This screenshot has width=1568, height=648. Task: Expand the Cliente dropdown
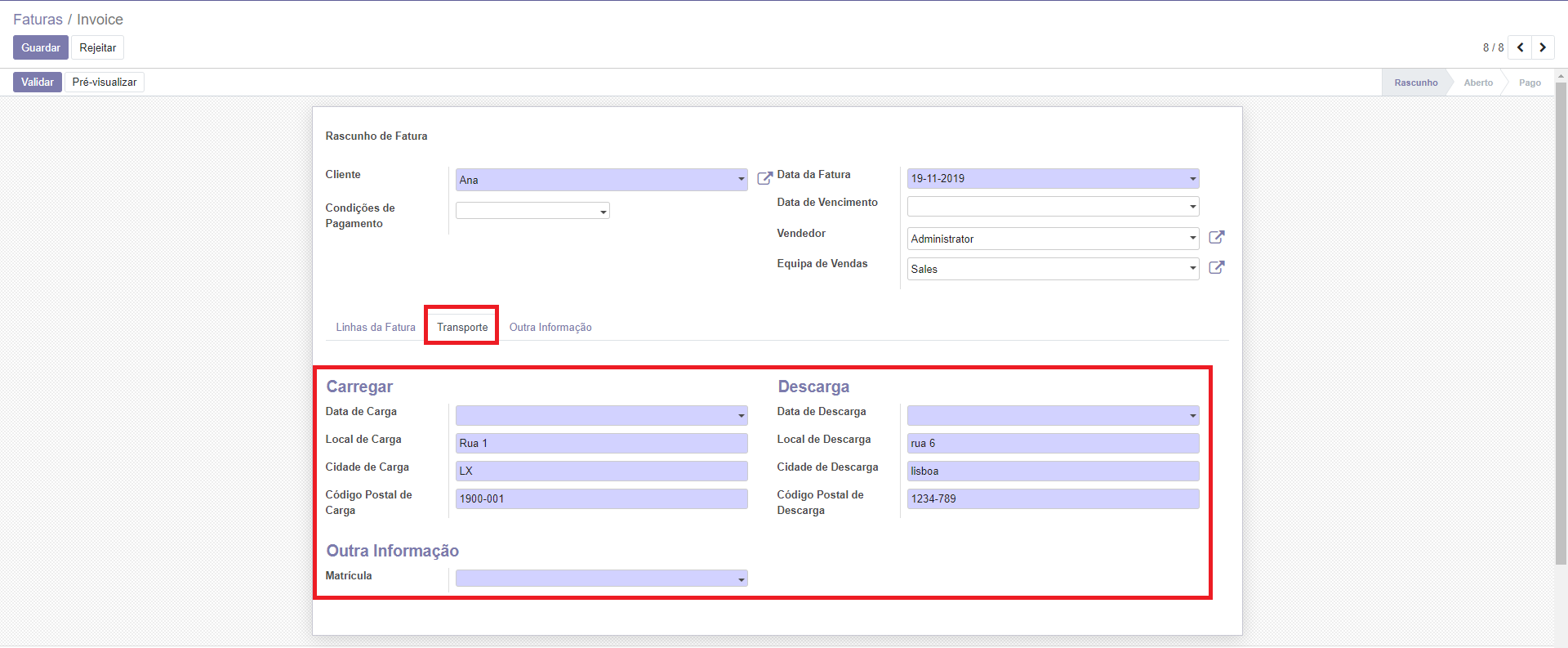coord(741,180)
